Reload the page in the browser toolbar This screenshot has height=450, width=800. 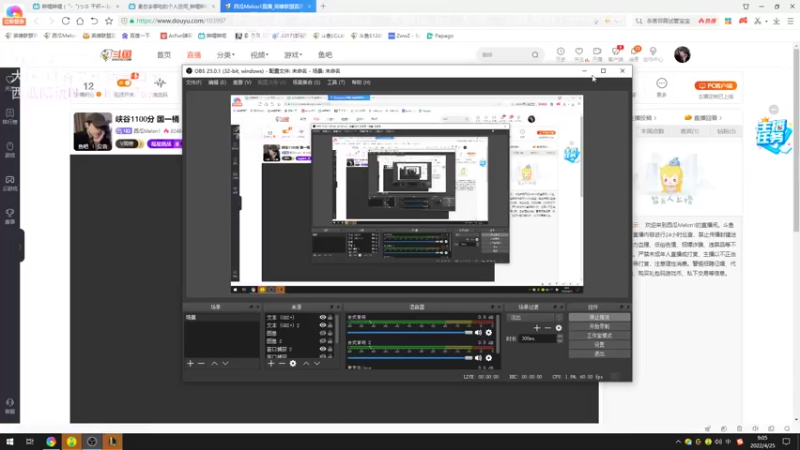click(x=66, y=21)
